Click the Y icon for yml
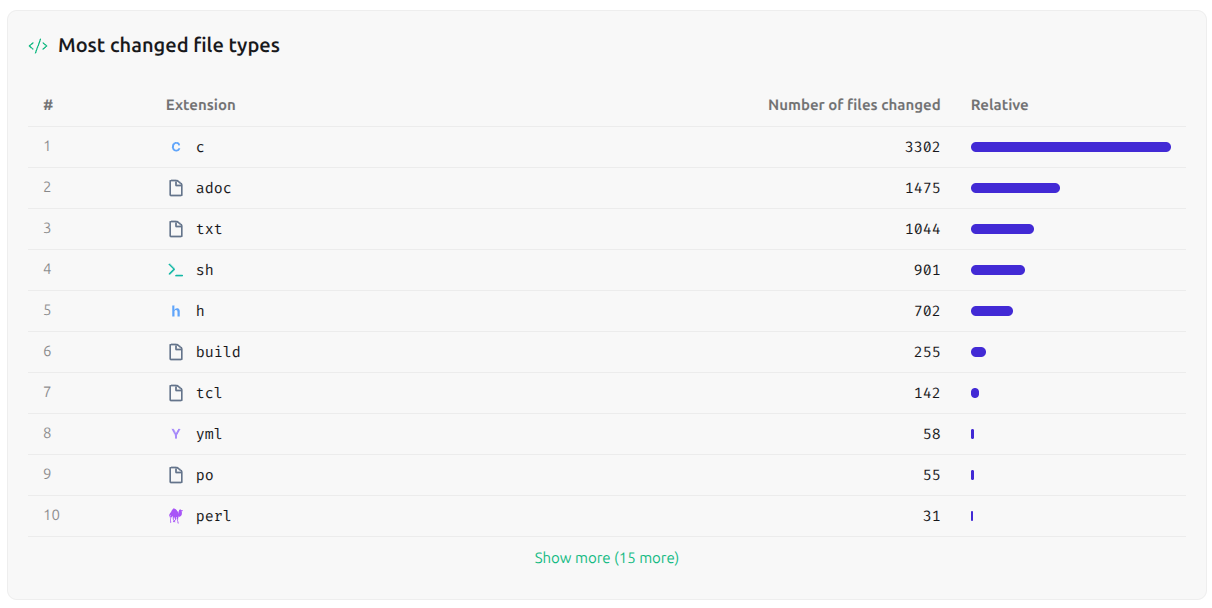Viewport: 1212px width, 608px height. click(x=176, y=433)
